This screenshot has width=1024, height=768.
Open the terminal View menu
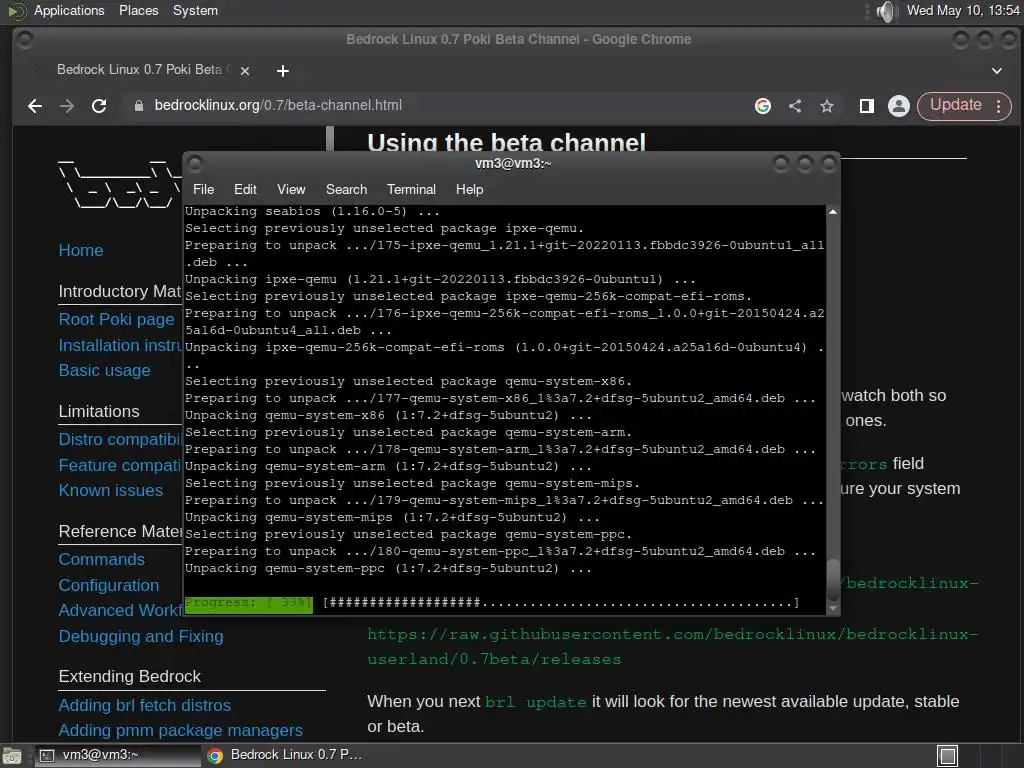point(291,189)
